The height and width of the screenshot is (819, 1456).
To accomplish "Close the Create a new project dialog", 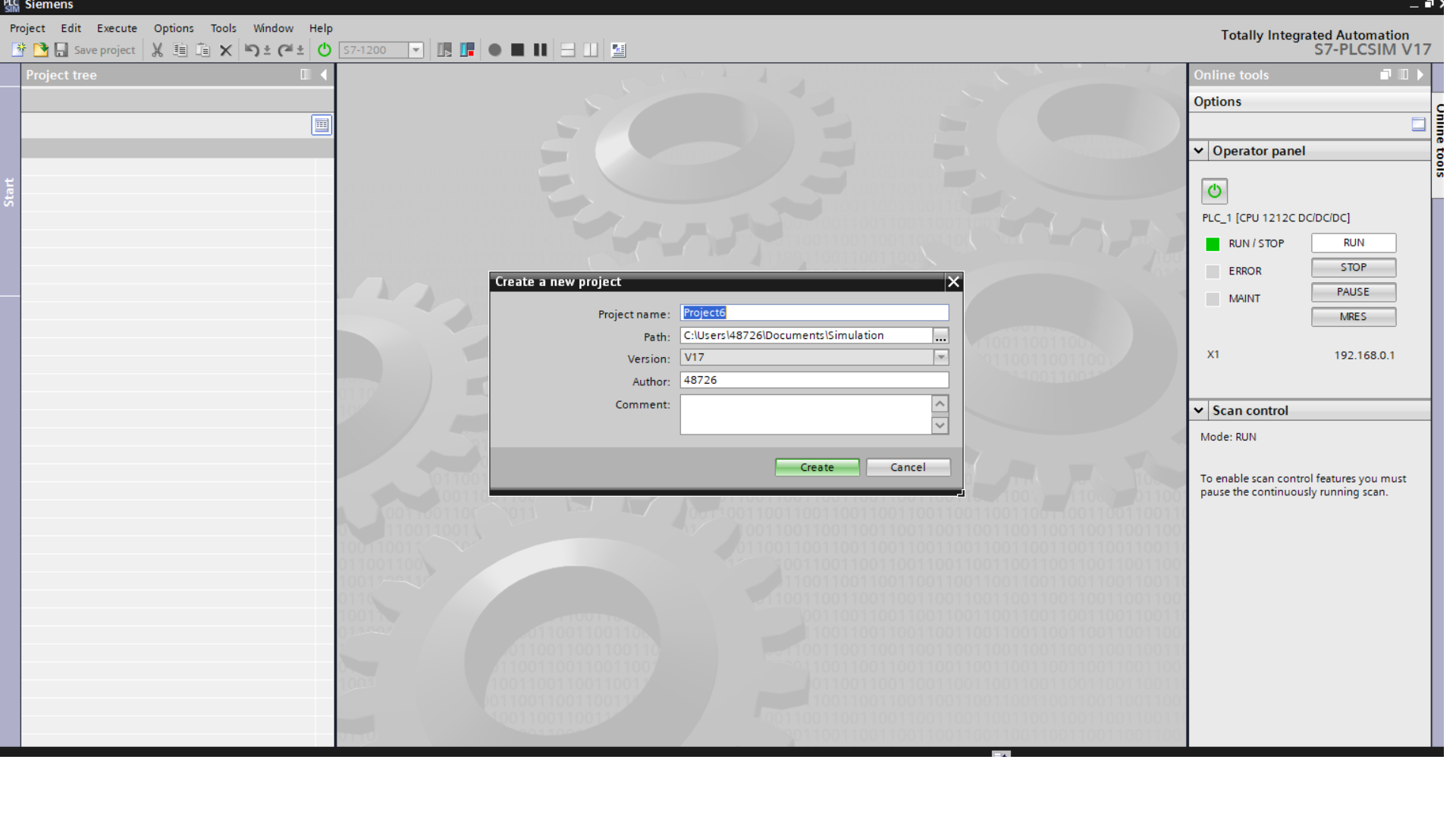I will [953, 282].
